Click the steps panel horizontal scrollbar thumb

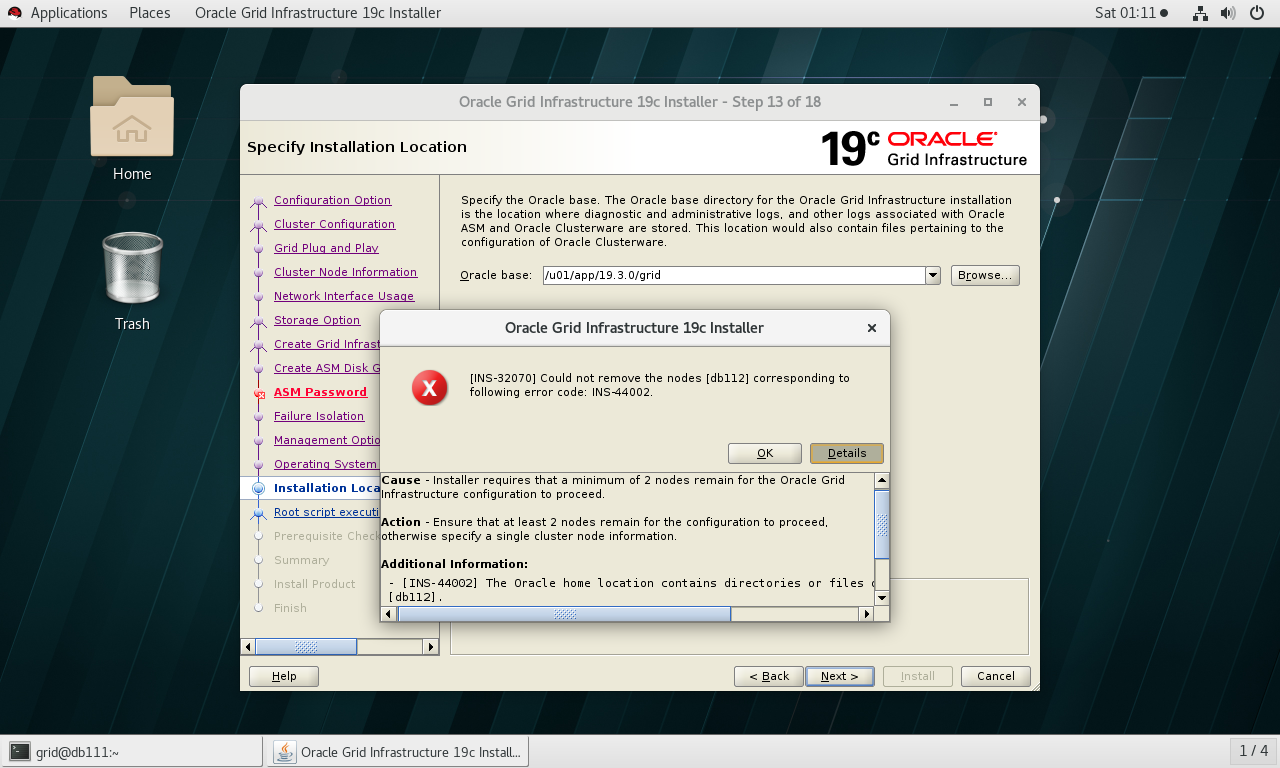pos(306,647)
